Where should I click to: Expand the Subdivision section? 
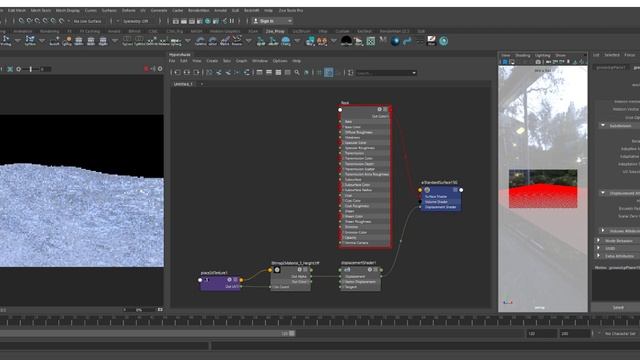point(603,125)
